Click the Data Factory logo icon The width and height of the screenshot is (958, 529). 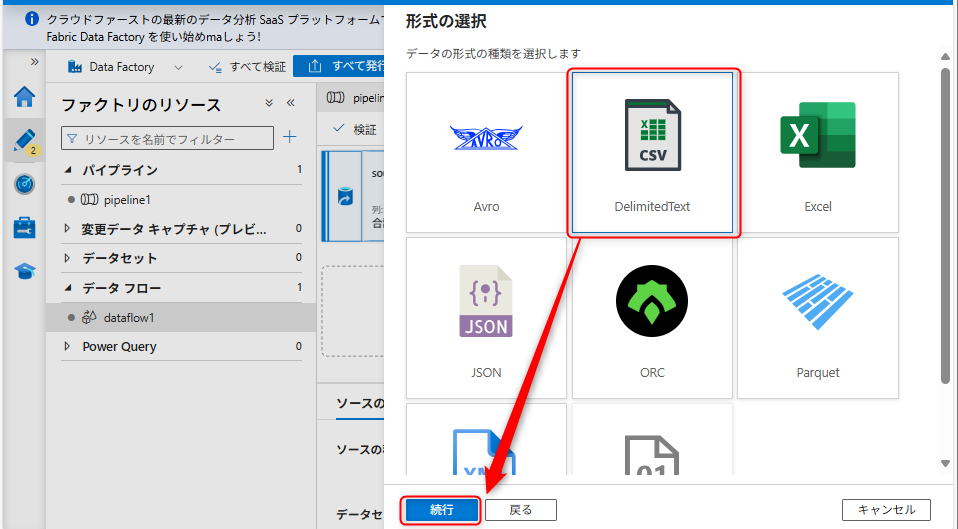75,67
